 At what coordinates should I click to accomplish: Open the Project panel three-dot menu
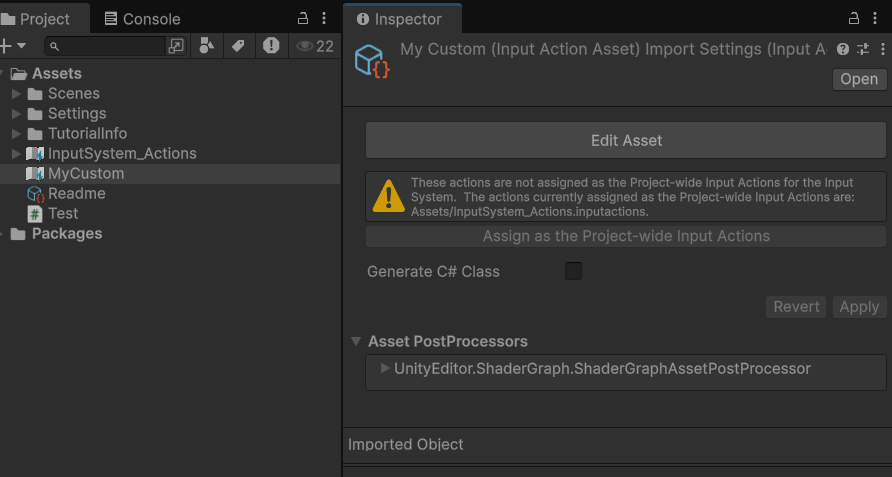tap(324, 18)
